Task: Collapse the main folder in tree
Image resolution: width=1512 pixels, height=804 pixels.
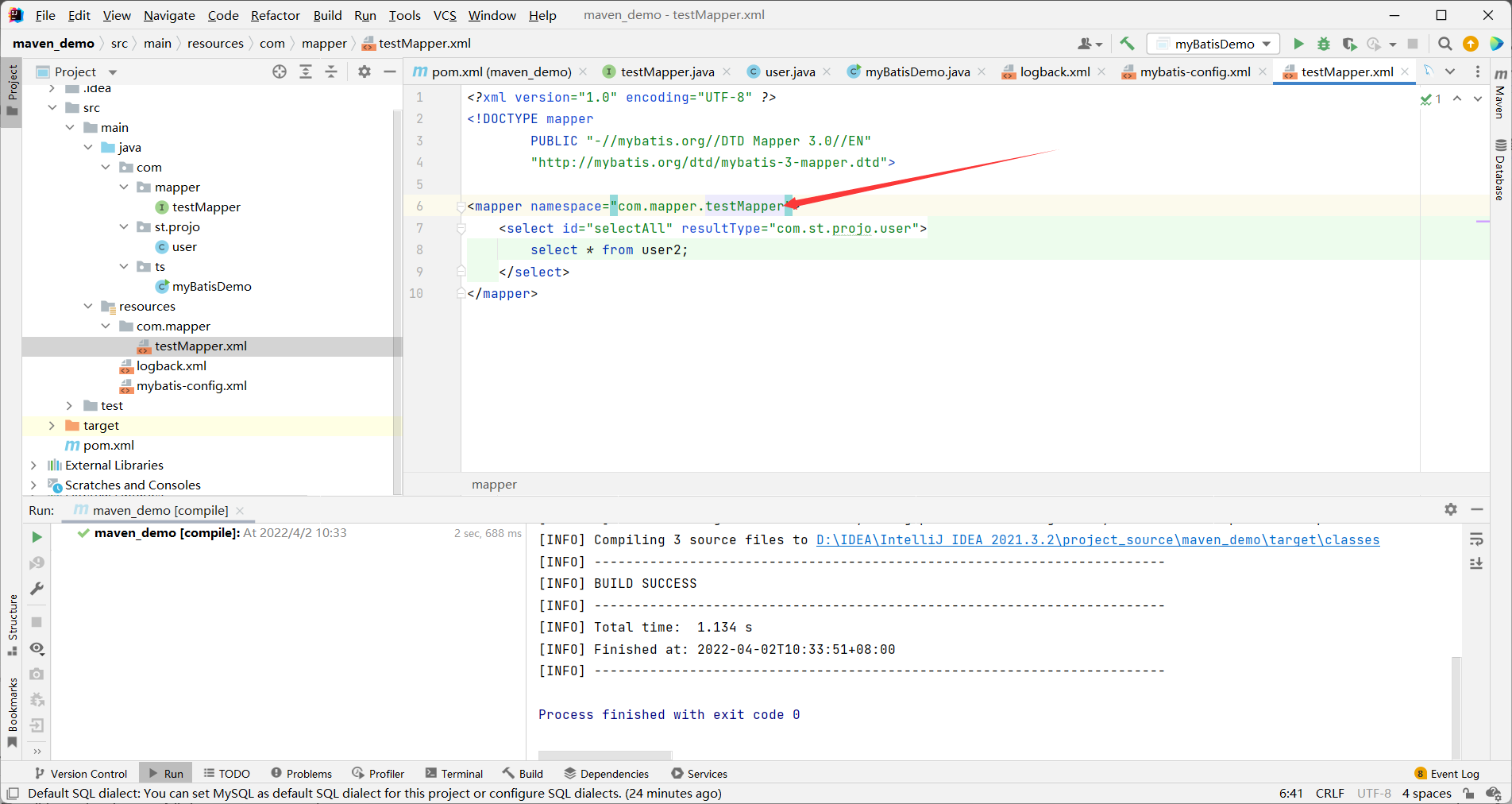Action: coord(70,127)
